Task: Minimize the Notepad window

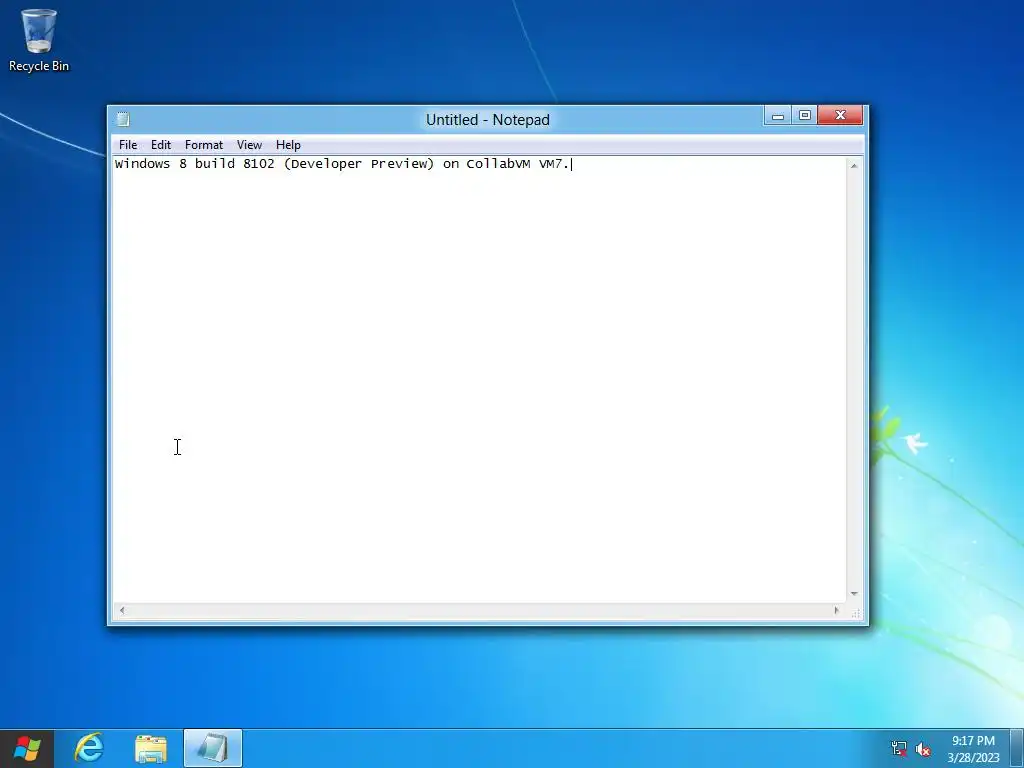Action: [778, 116]
